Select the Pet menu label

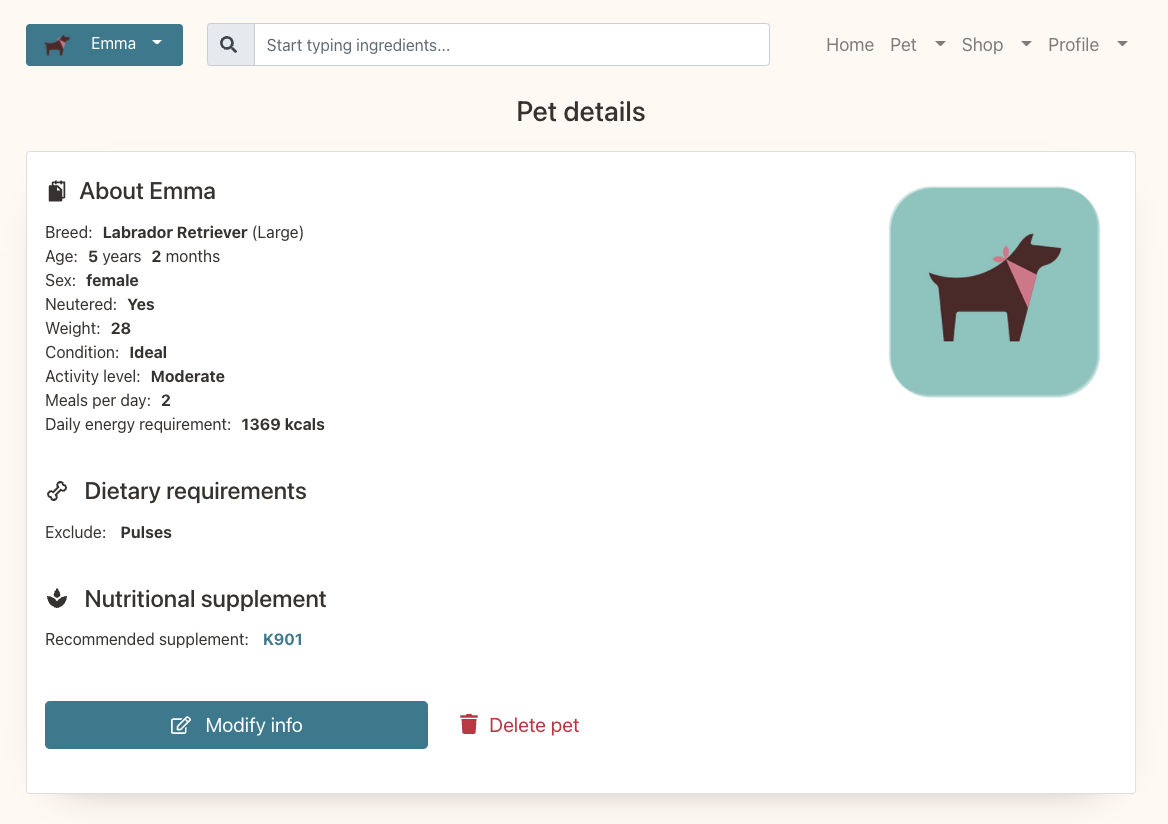[x=903, y=45]
